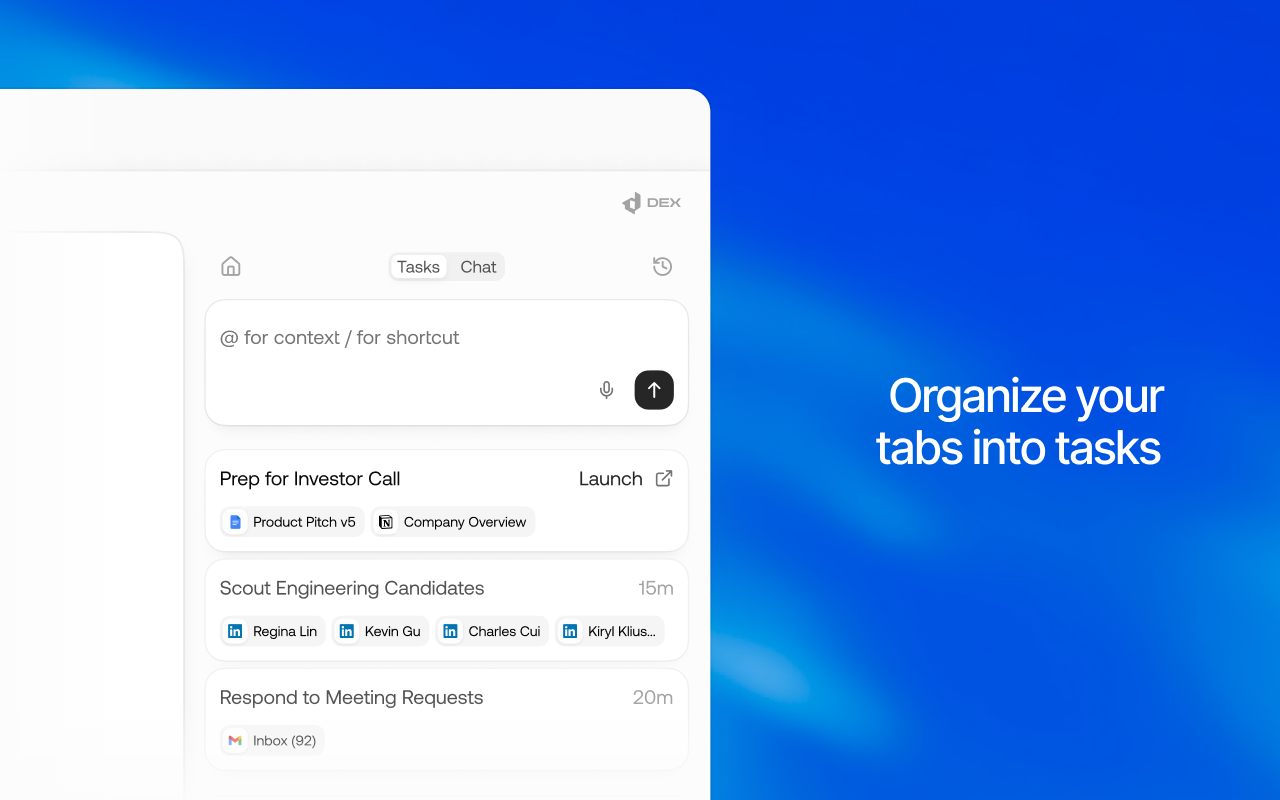Click the Gmail icon beside Inbox (92)

[236, 740]
